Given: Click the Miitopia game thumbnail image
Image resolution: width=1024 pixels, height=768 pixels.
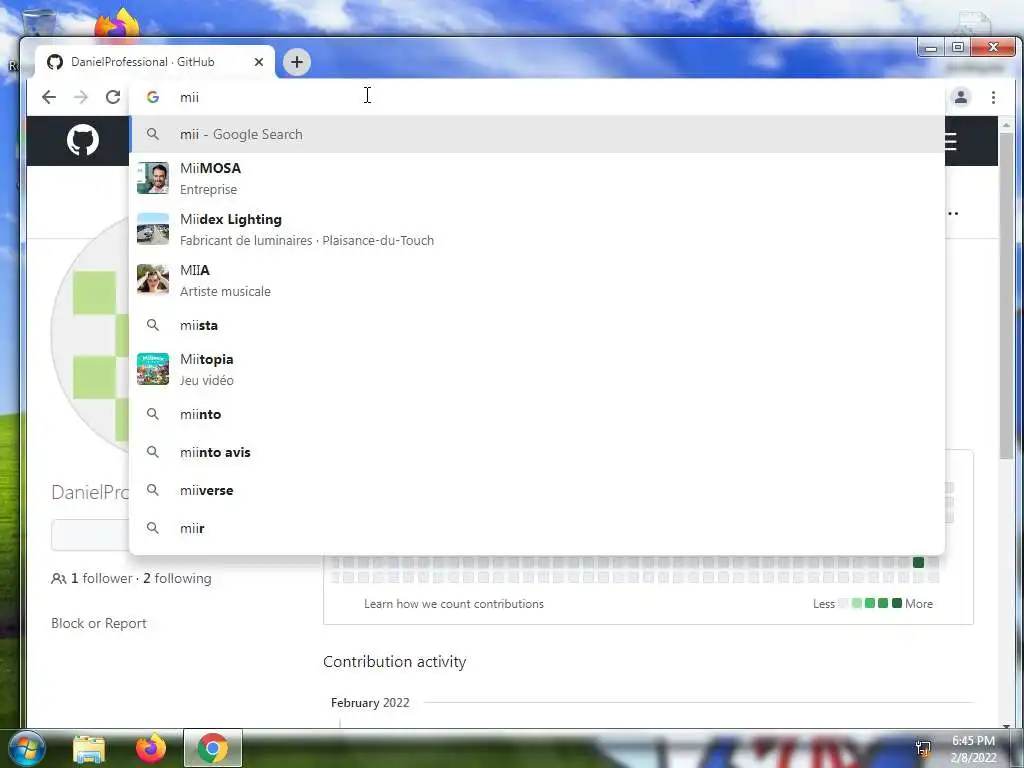Looking at the screenshot, I should click(153, 369).
